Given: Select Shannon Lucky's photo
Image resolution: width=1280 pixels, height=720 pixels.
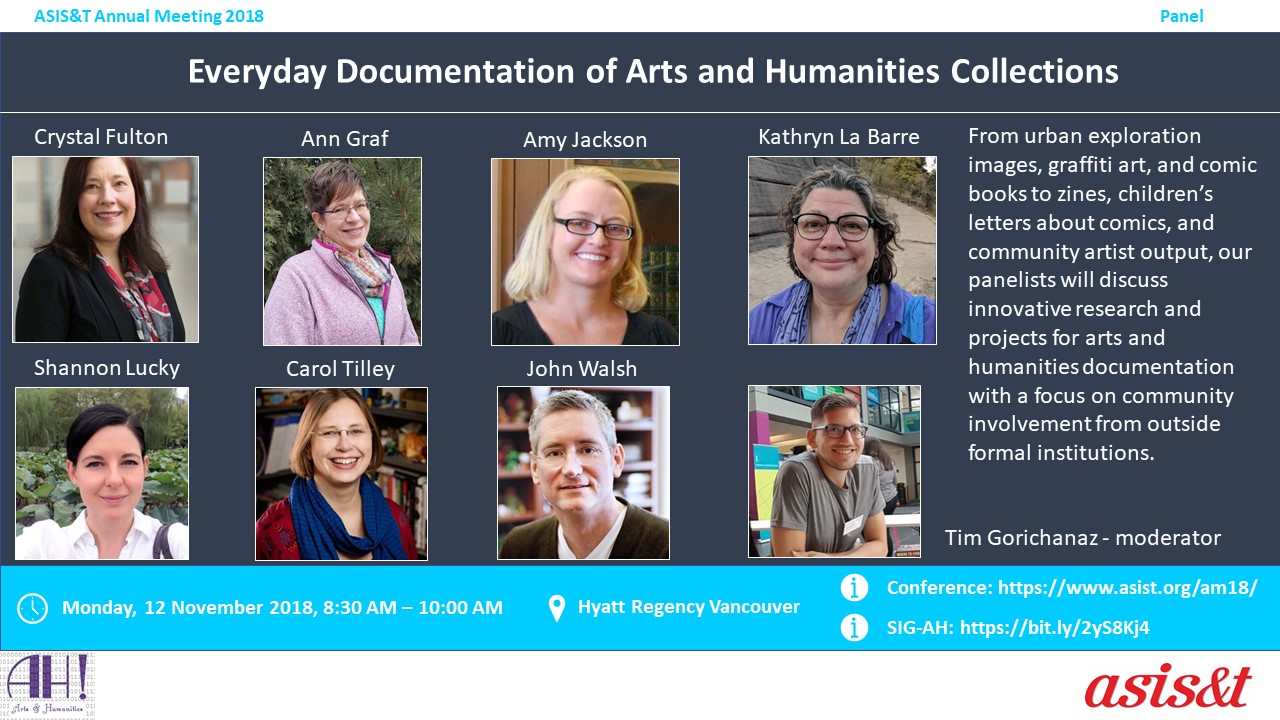Looking at the screenshot, I should 102,473.
